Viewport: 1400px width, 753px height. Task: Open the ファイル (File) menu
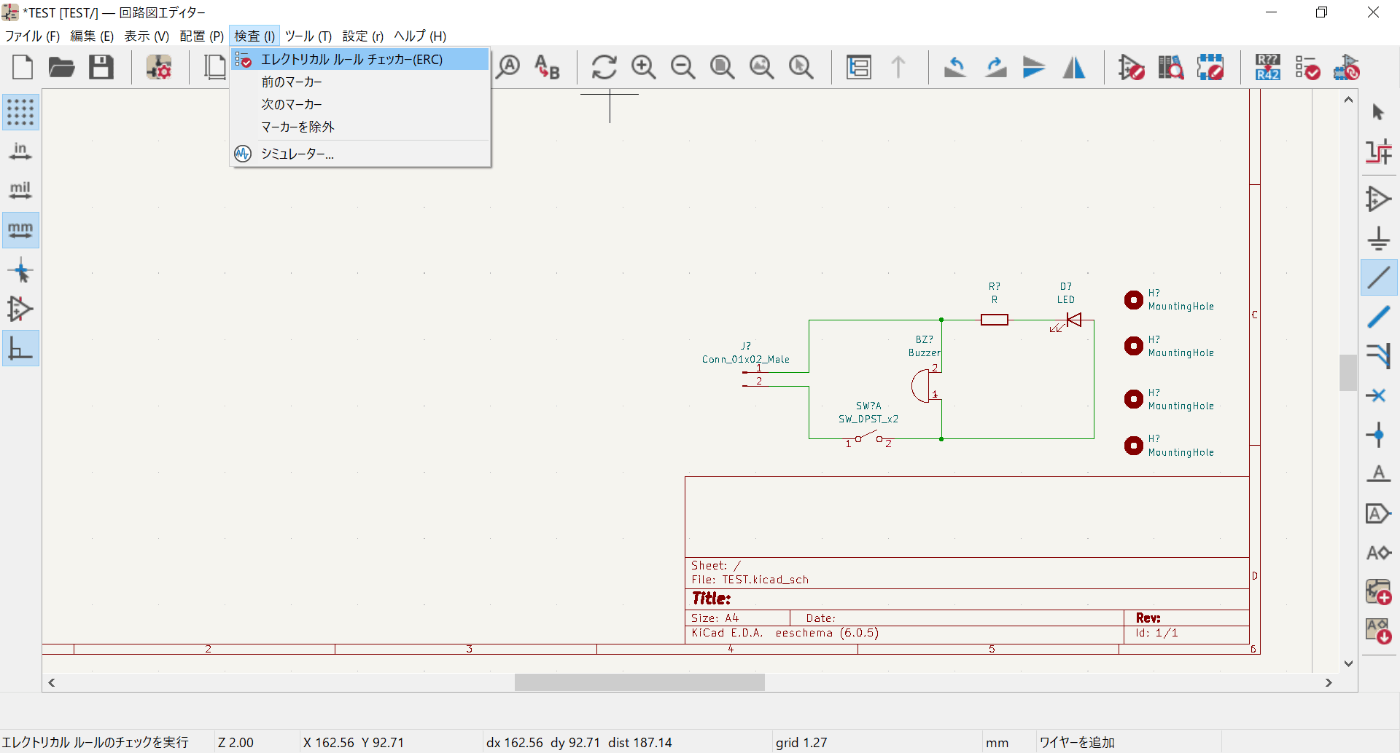pos(32,36)
